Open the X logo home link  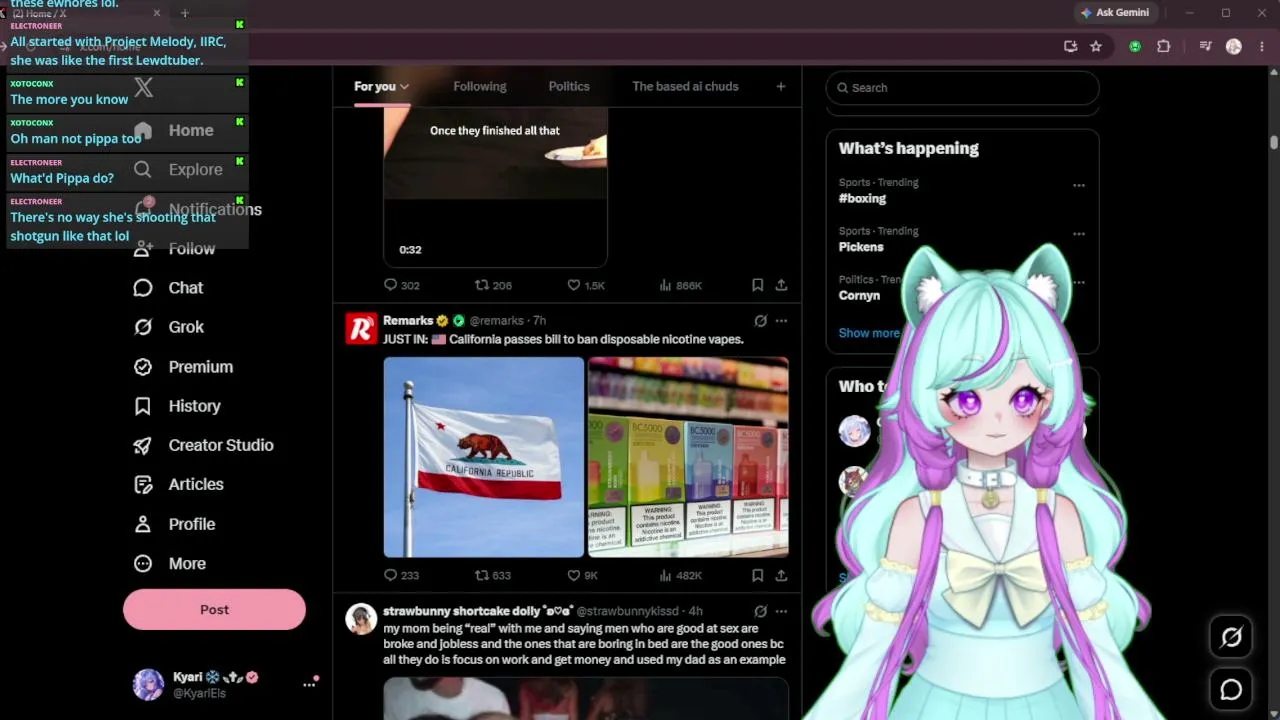point(144,88)
